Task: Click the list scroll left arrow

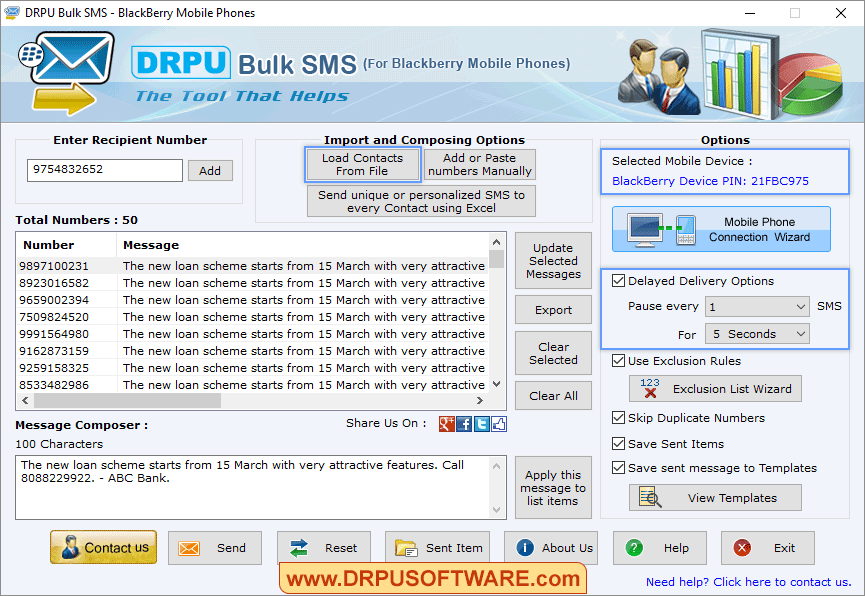Action: pos(25,401)
